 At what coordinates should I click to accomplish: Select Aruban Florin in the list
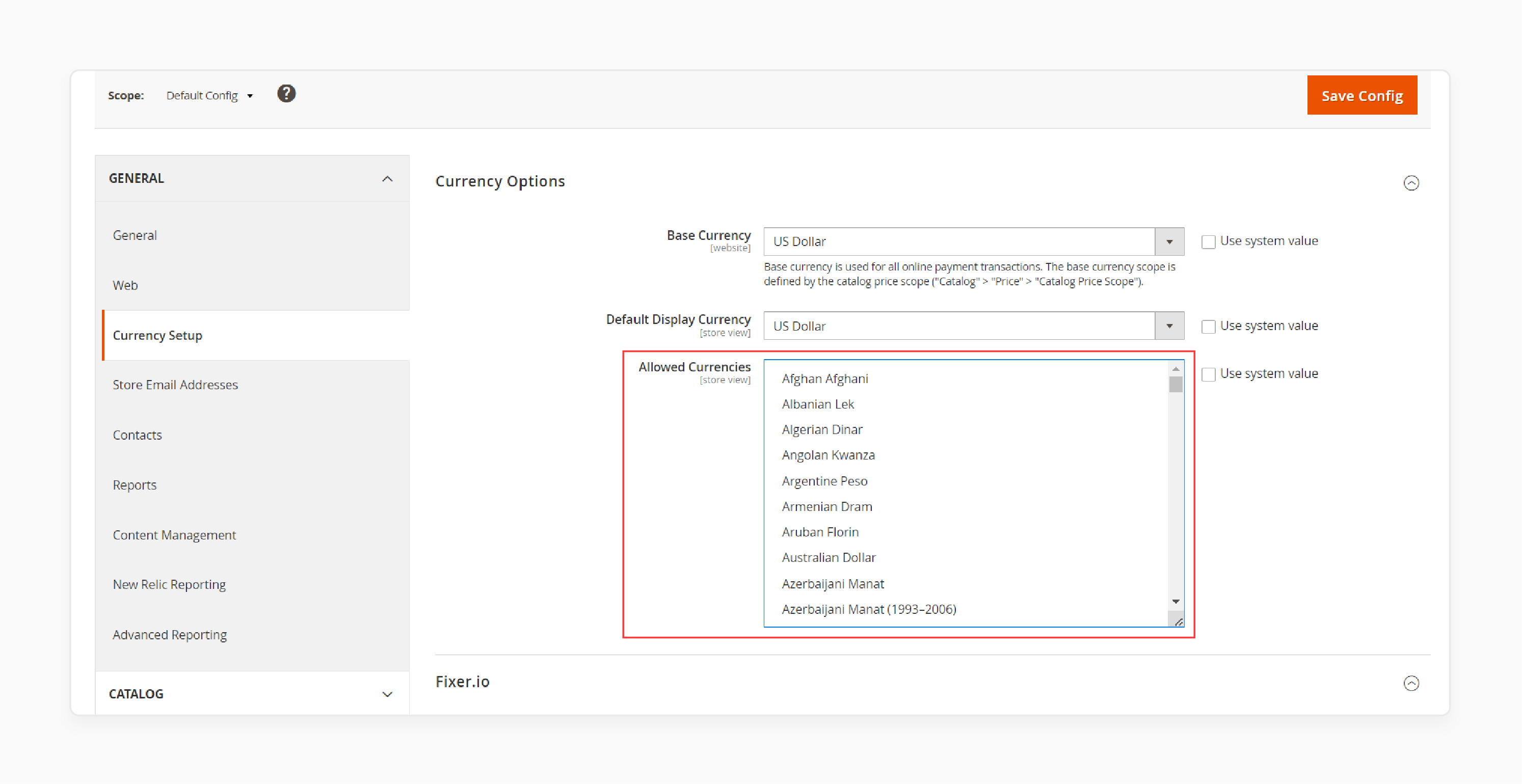(x=819, y=532)
